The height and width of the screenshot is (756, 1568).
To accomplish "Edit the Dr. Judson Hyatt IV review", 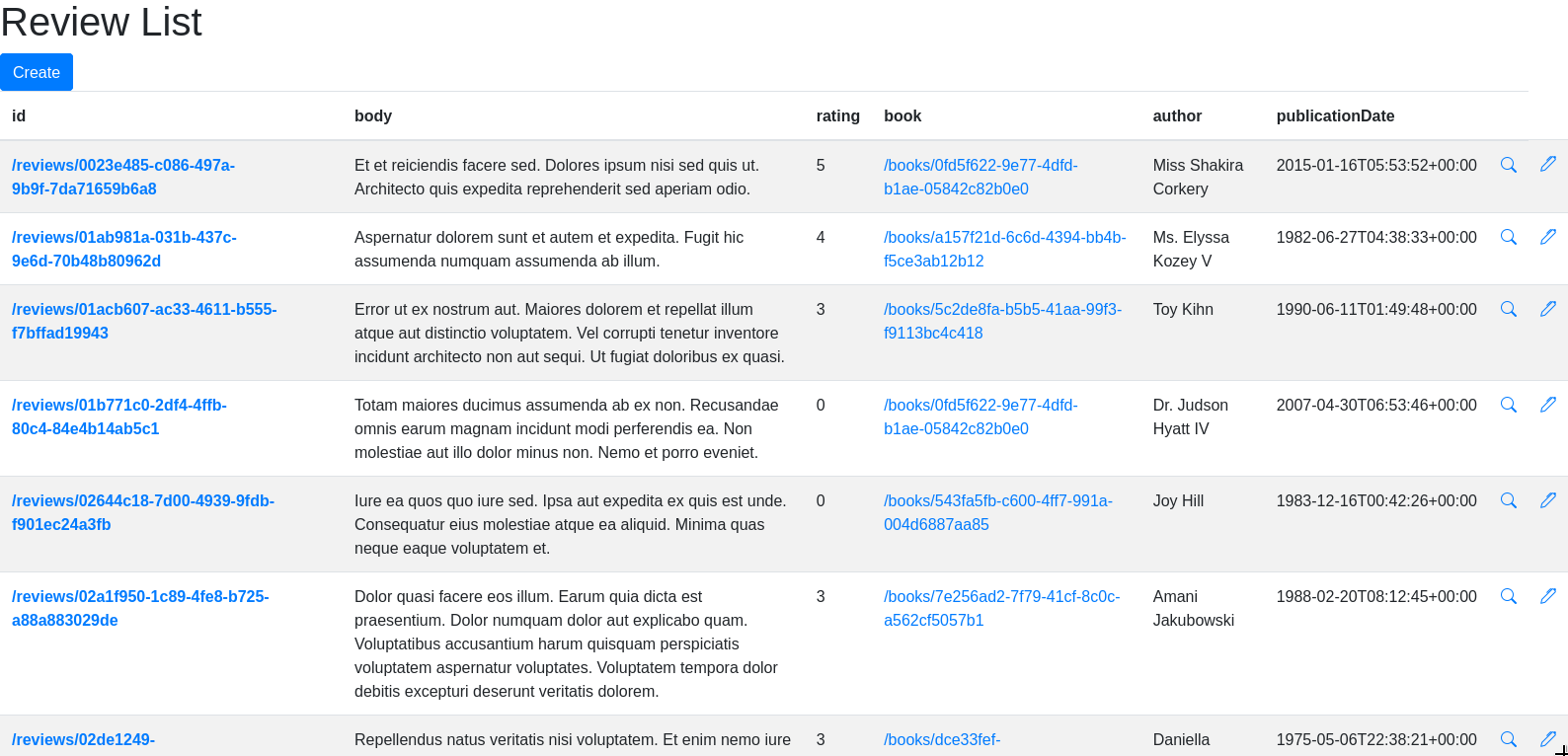I will [x=1547, y=404].
